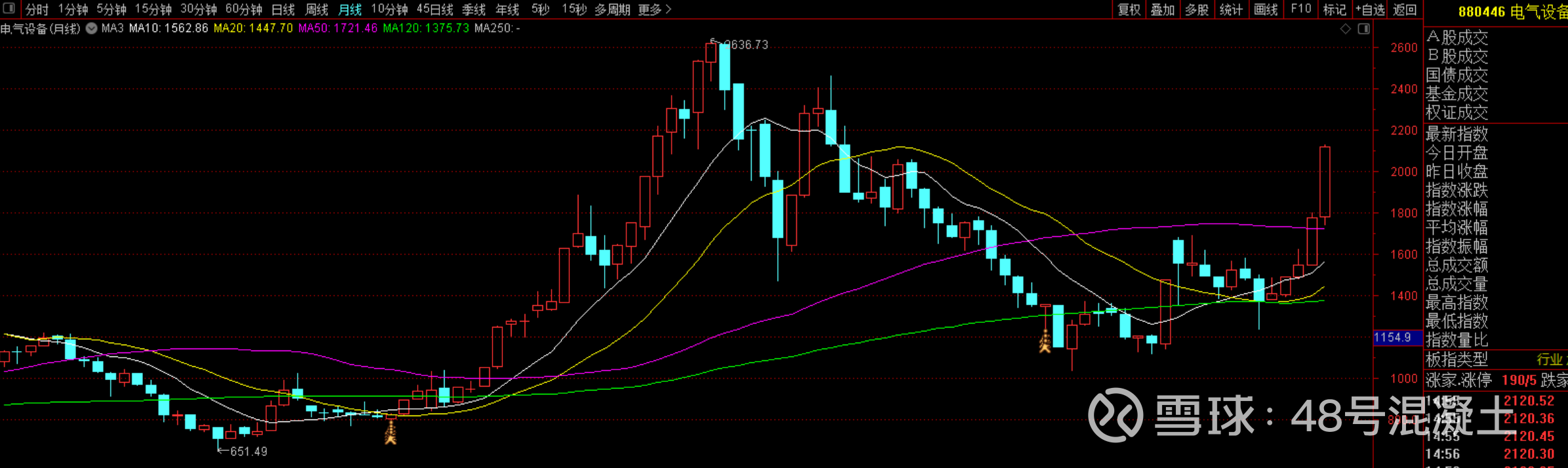Viewport: 1568px width, 468px height.
Task: Select the 15秒 period tab
Action: point(574,10)
